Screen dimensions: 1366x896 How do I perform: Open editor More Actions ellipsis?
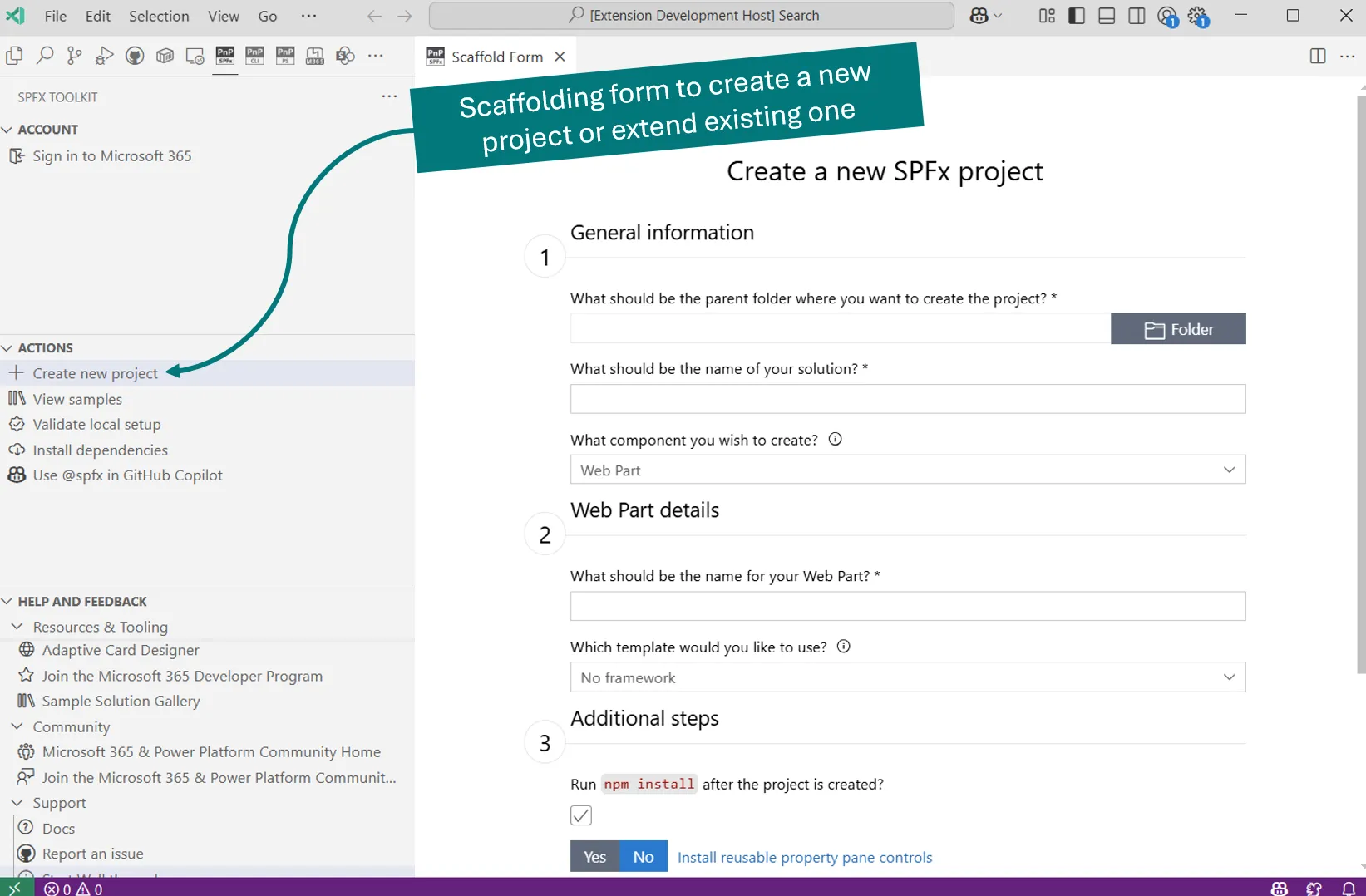click(x=1348, y=56)
